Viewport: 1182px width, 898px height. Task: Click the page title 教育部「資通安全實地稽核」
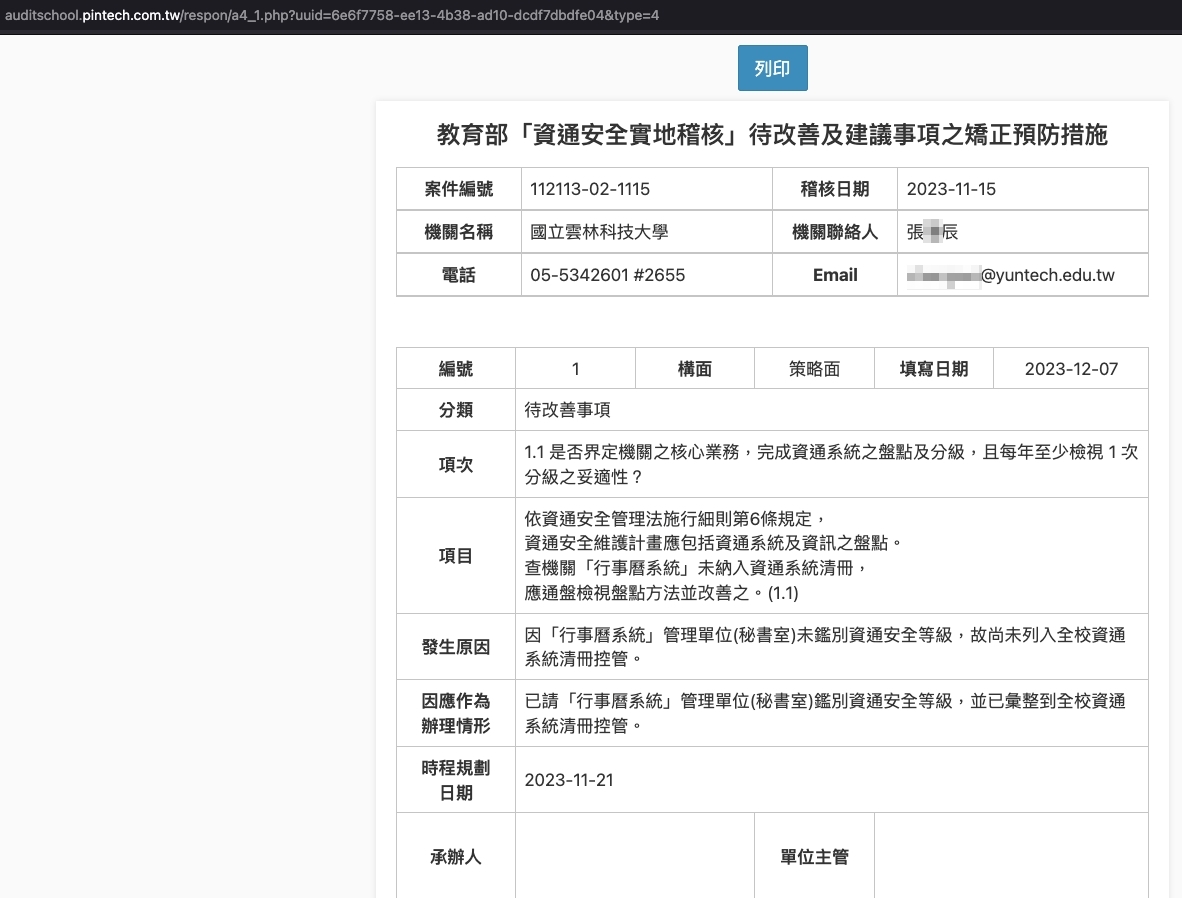772,135
